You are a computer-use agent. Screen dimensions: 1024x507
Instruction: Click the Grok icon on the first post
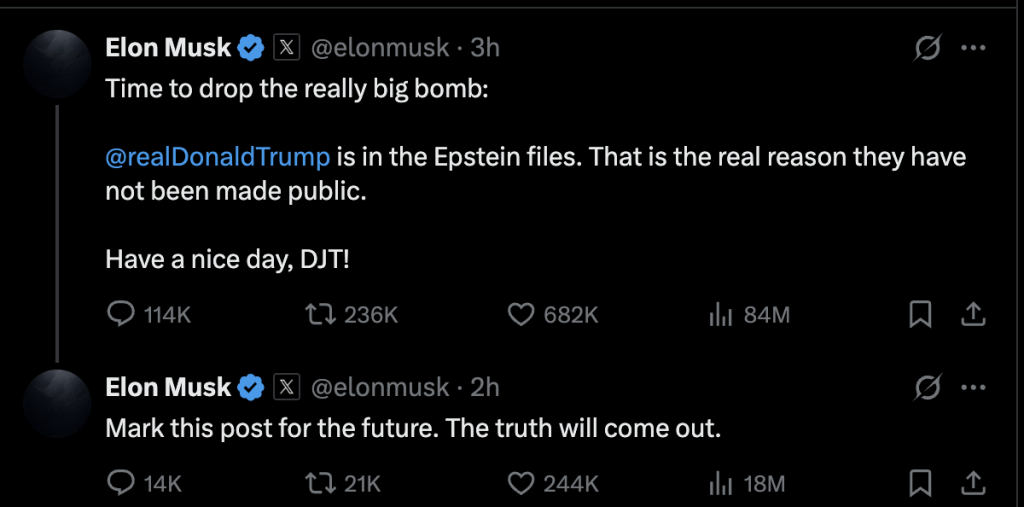point(928,48)
